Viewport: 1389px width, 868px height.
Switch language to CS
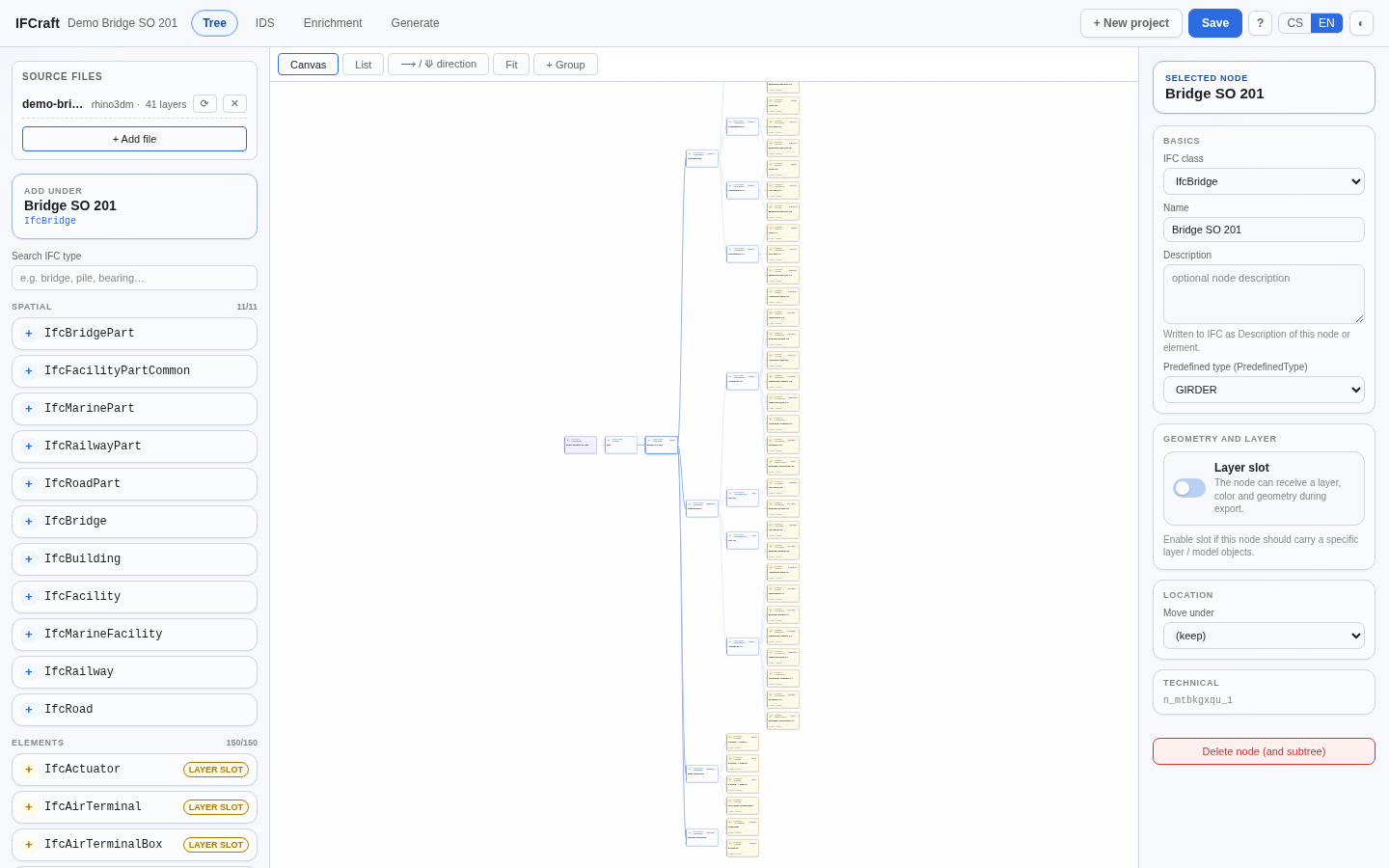(1294, 23)
